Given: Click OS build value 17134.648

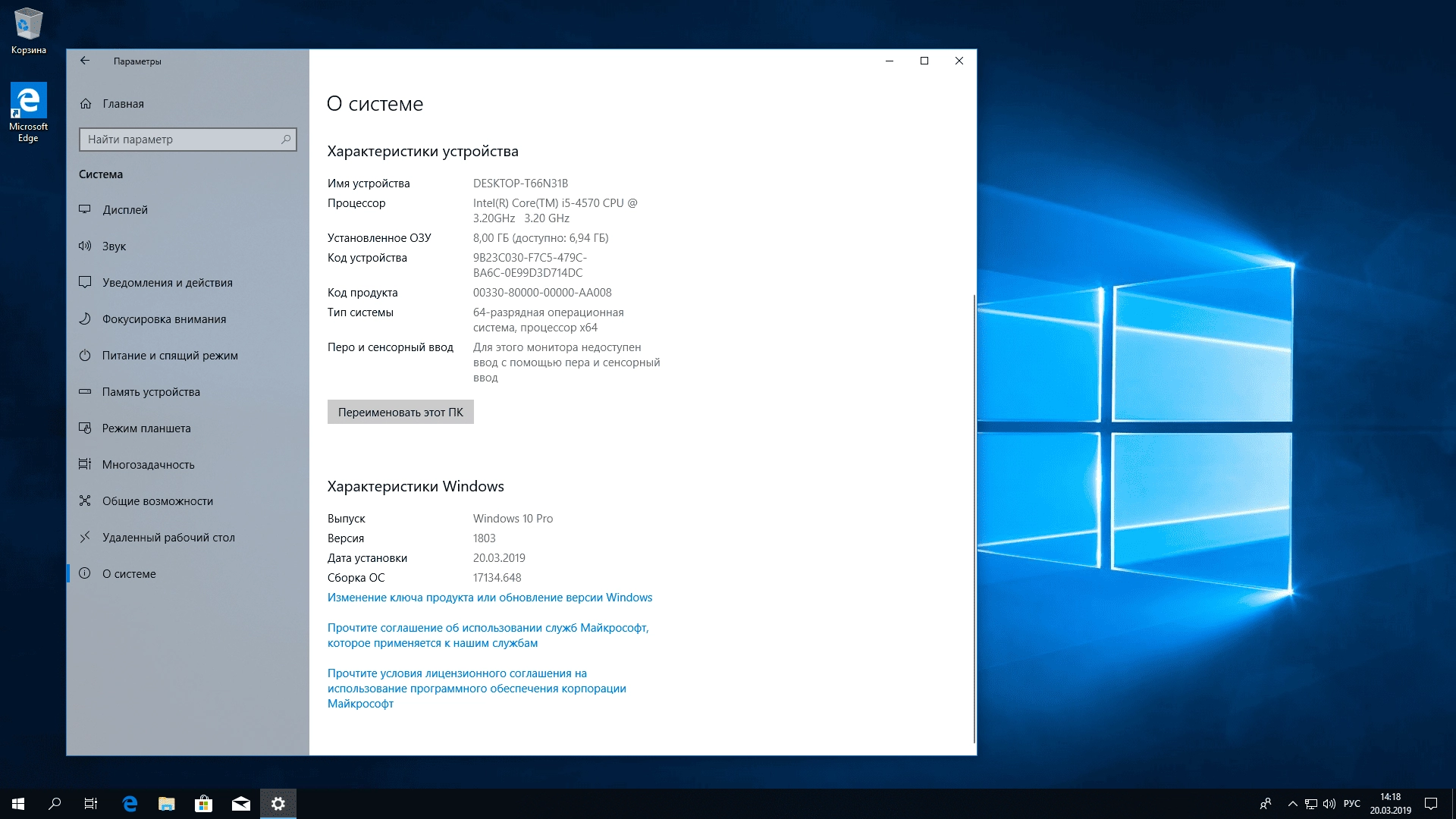Looking at the screenshot, I should coord(497,578).
